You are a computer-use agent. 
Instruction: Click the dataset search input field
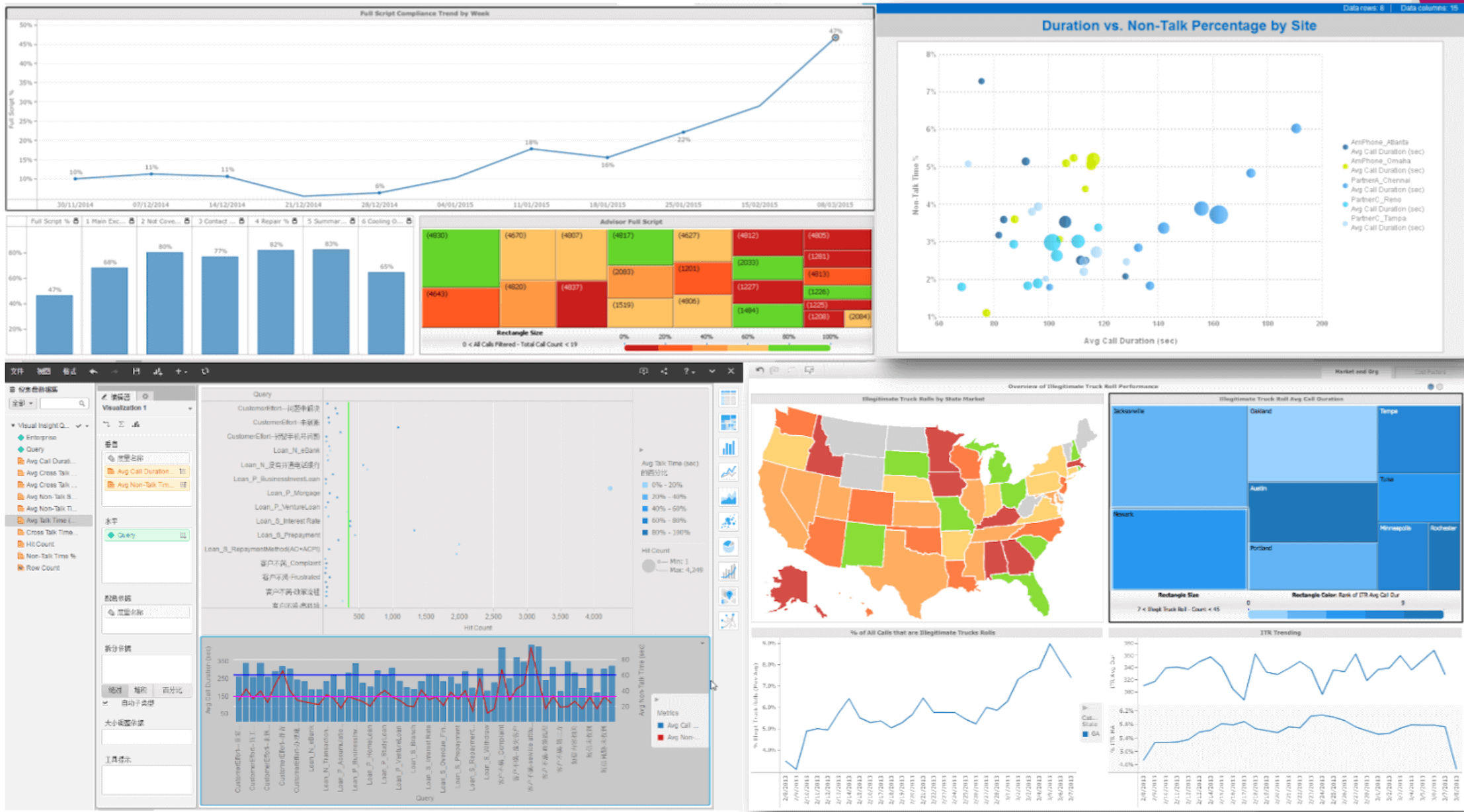point(63,403)
